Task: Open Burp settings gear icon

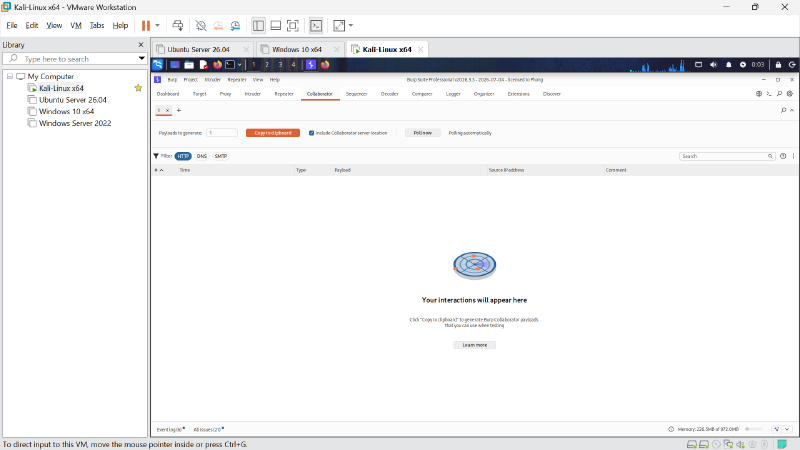Action: tap(790, 94)
